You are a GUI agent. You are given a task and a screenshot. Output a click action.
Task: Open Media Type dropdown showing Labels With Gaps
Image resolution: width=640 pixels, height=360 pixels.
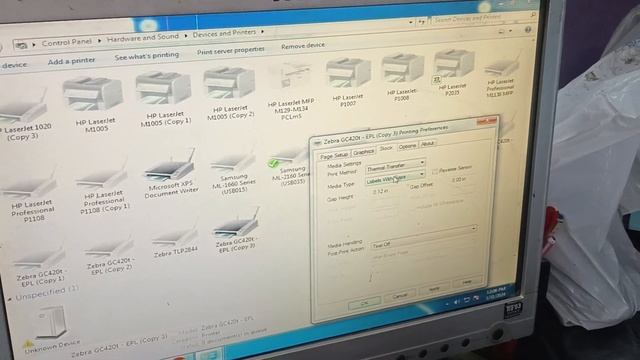[x=395, y=177]
